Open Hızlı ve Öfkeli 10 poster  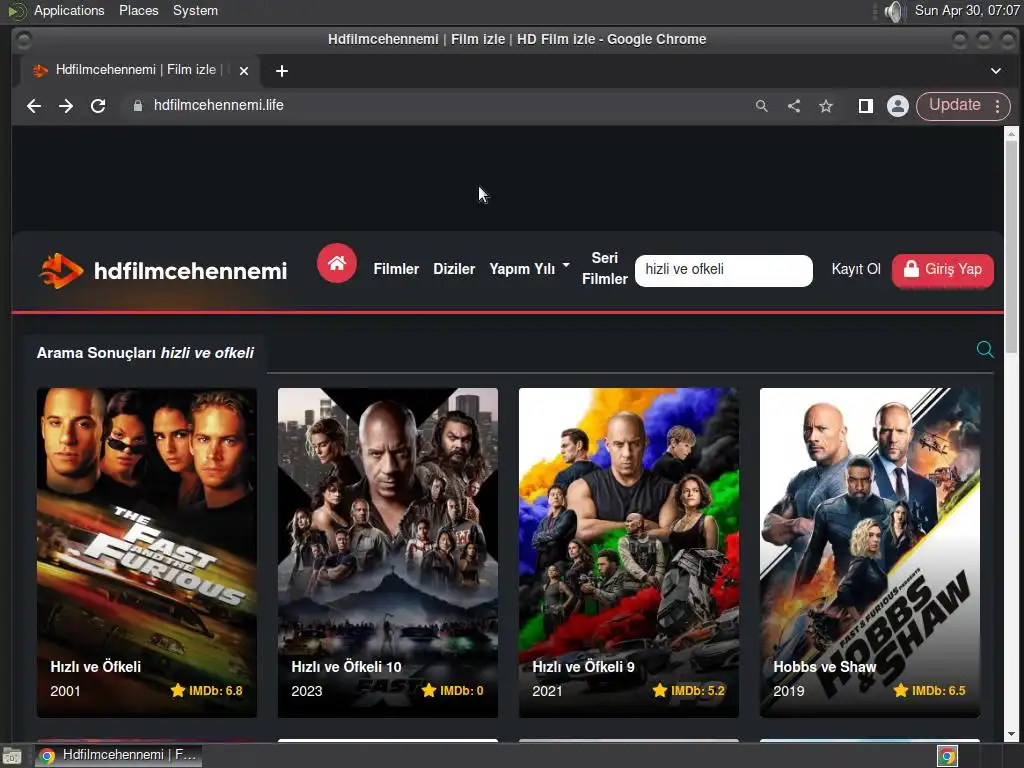[x=388, y=553]
